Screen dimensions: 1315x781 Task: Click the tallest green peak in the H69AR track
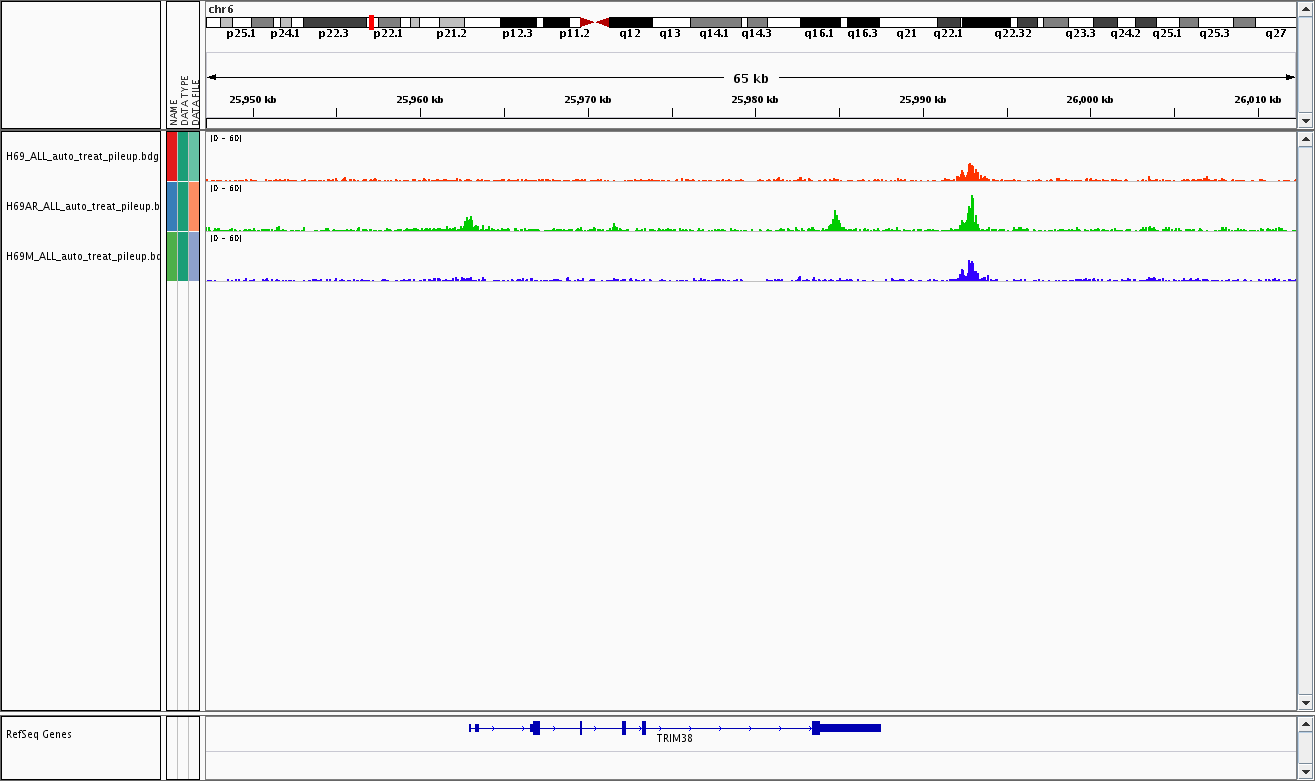tap(971, 212)
